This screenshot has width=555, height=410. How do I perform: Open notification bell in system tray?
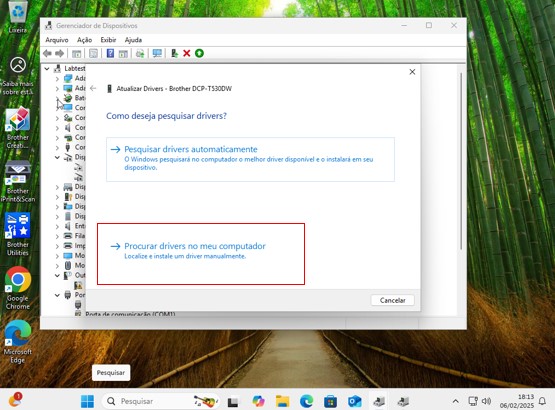tap(542, 401)
